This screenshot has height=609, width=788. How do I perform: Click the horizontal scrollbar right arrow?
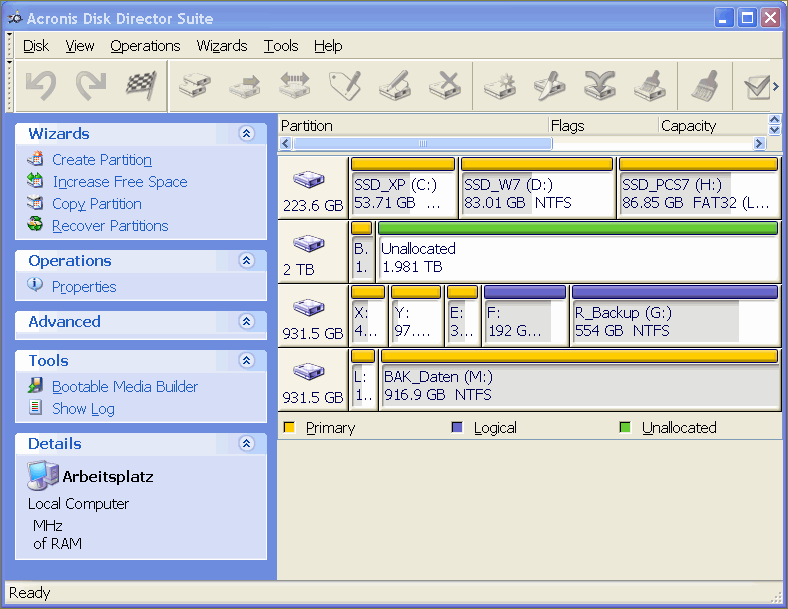click(x=759, y=143)
